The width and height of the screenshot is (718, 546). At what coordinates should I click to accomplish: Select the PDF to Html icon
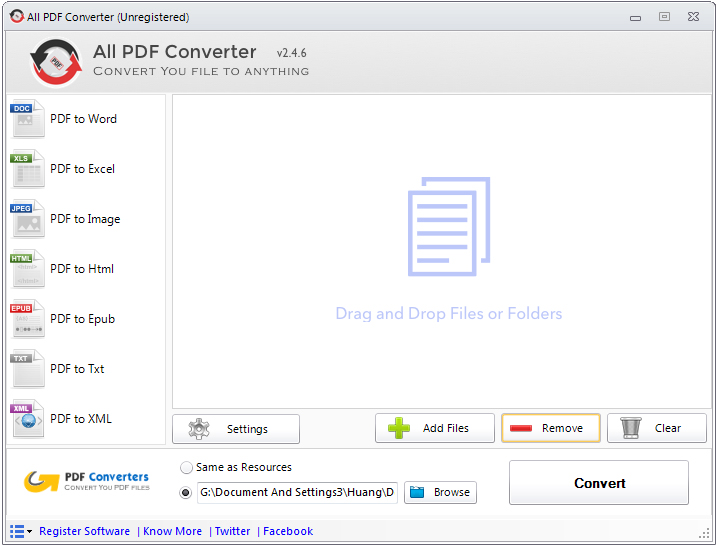[x=27, y=268]
